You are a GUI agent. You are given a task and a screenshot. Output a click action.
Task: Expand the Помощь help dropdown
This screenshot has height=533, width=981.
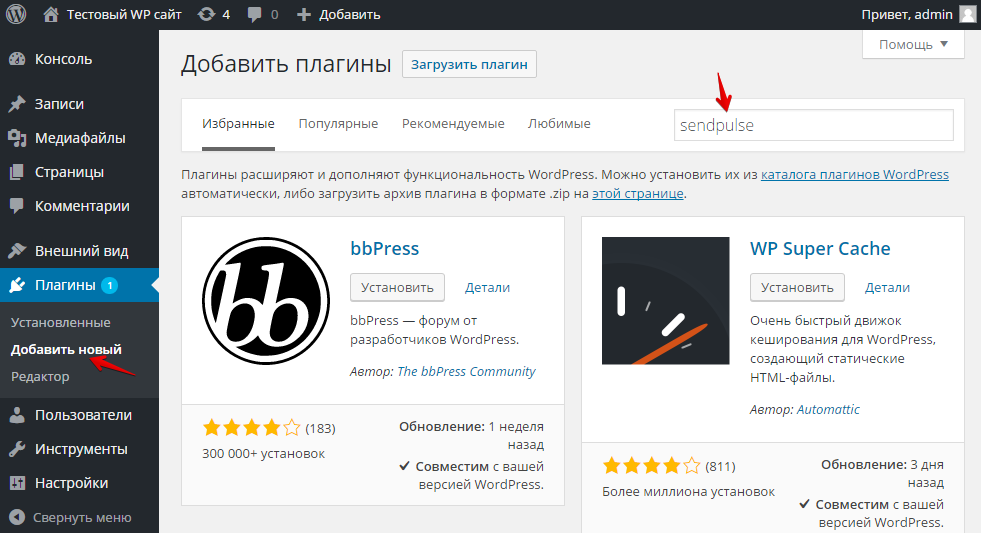tap(913, 44)
